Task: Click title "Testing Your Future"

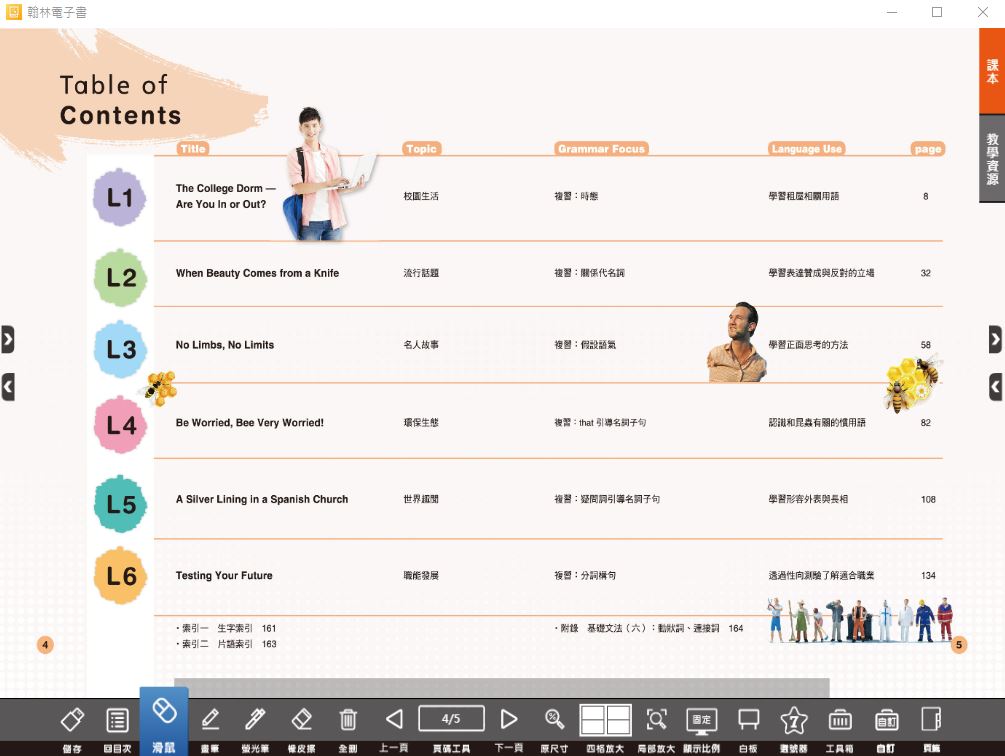Action: tap(224, 575)
